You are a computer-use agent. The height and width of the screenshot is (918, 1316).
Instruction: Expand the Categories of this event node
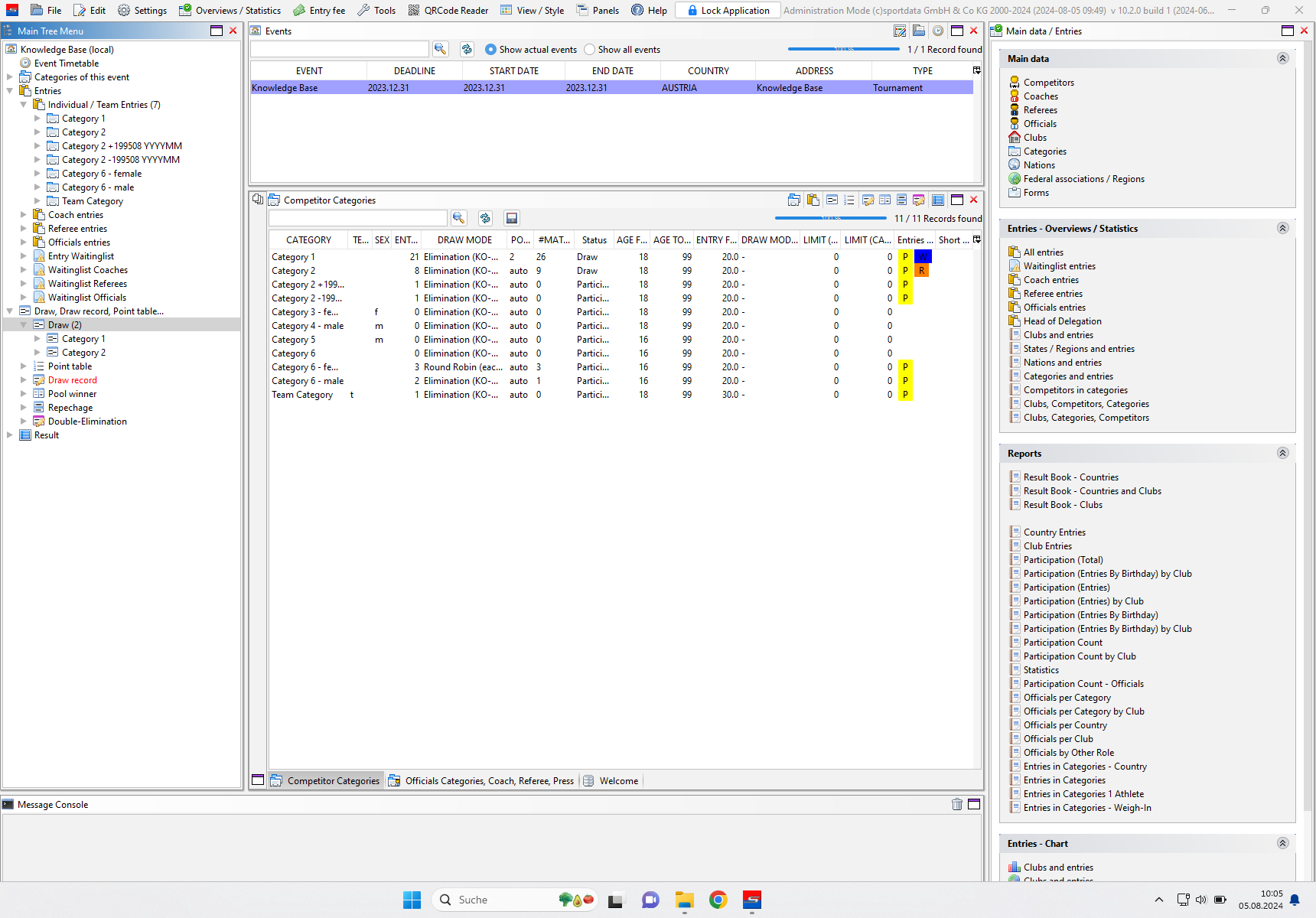pos(10,76)
